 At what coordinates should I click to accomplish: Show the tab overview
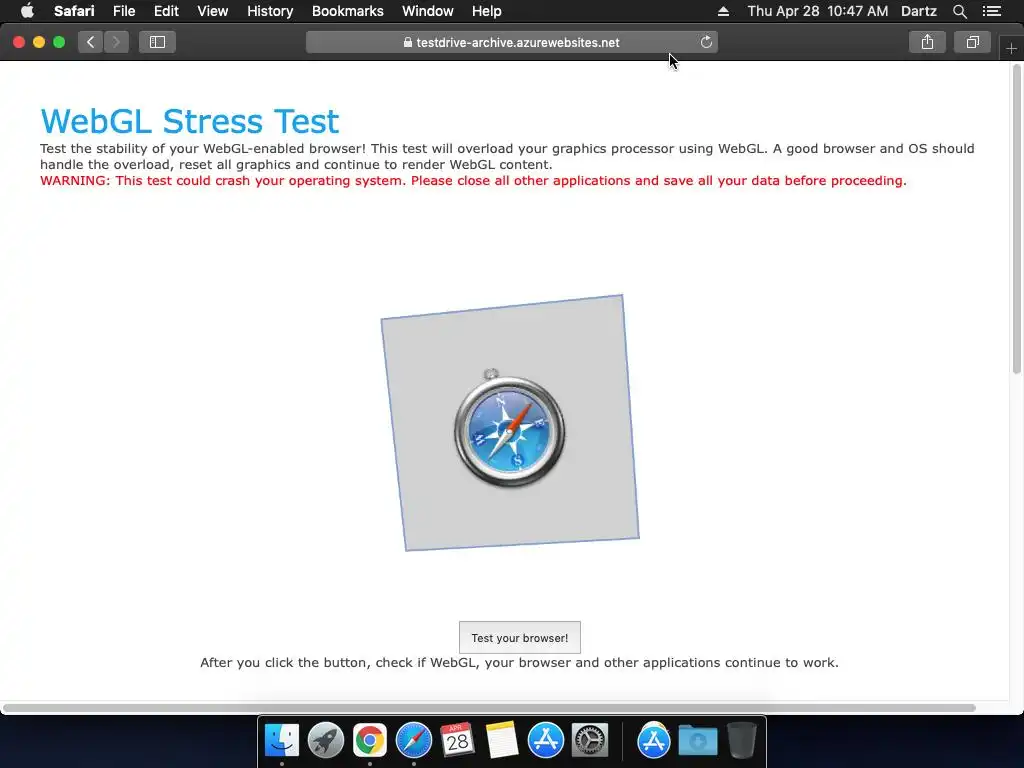coord(972,42)
